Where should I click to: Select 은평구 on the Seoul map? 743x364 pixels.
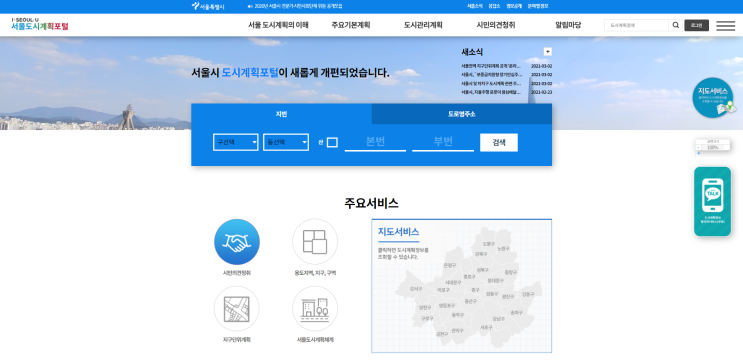pyautogui.click(x=449, y=265)
